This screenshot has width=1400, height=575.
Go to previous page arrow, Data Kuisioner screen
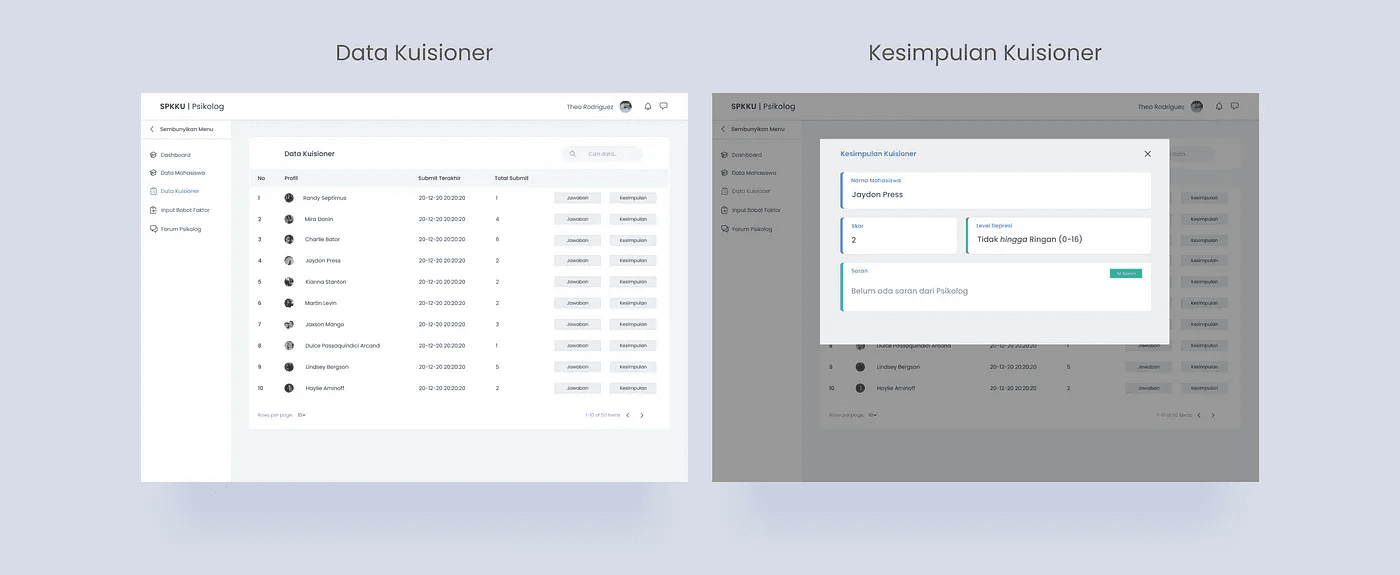[x=628, y=415]
